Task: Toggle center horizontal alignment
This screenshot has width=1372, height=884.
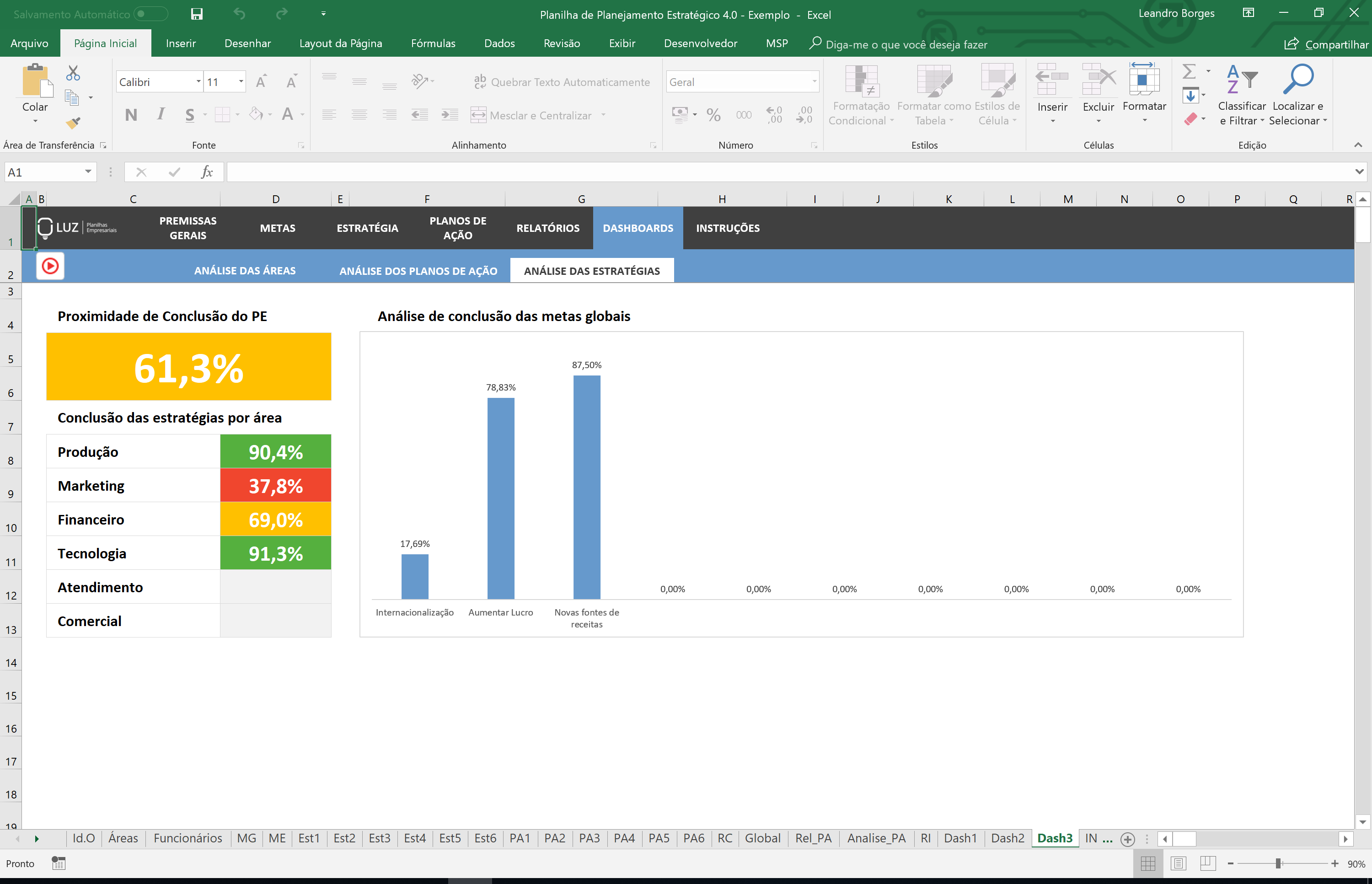Action: 359,115
